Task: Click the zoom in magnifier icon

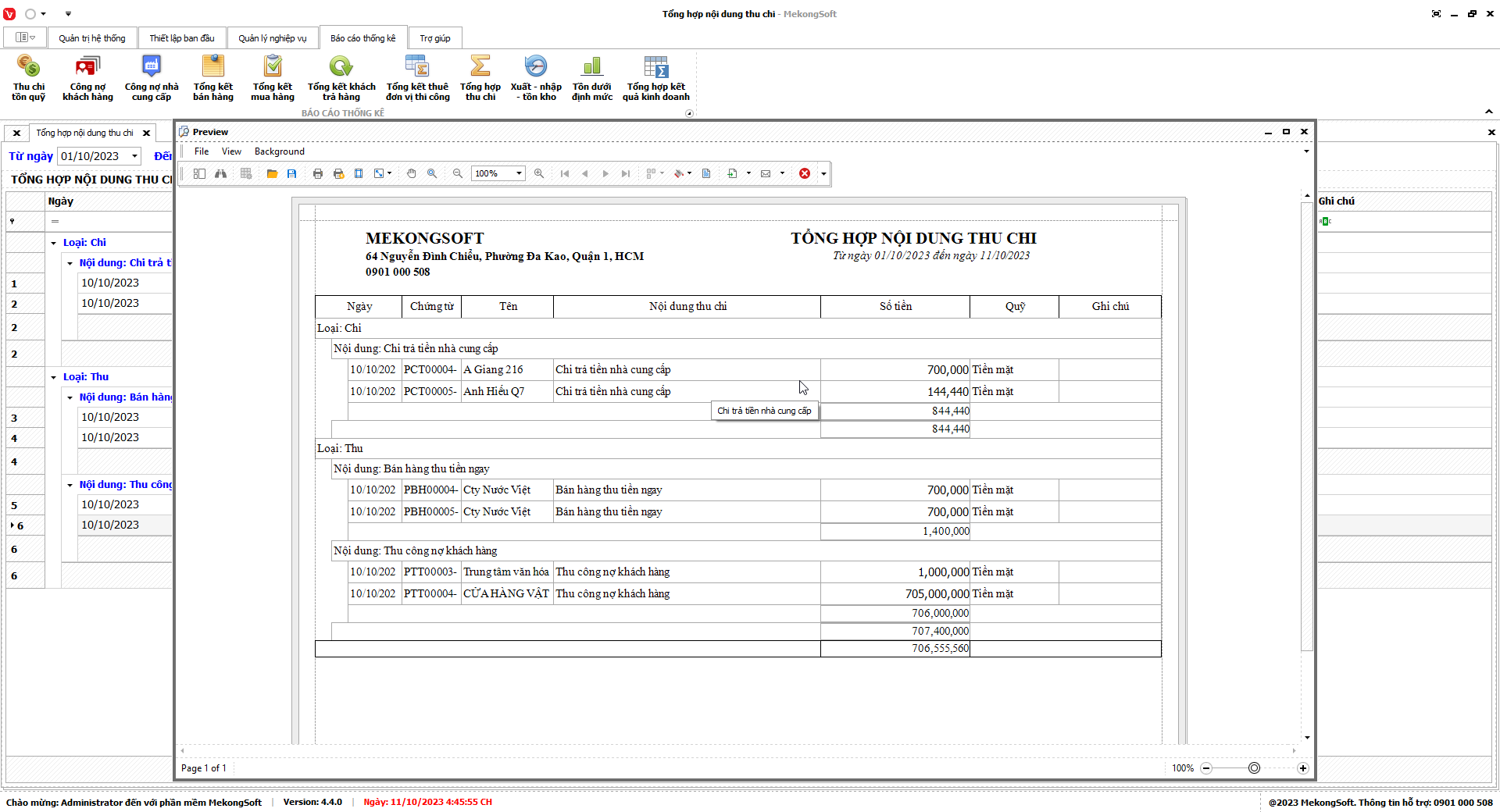Action: click(539, 173)
